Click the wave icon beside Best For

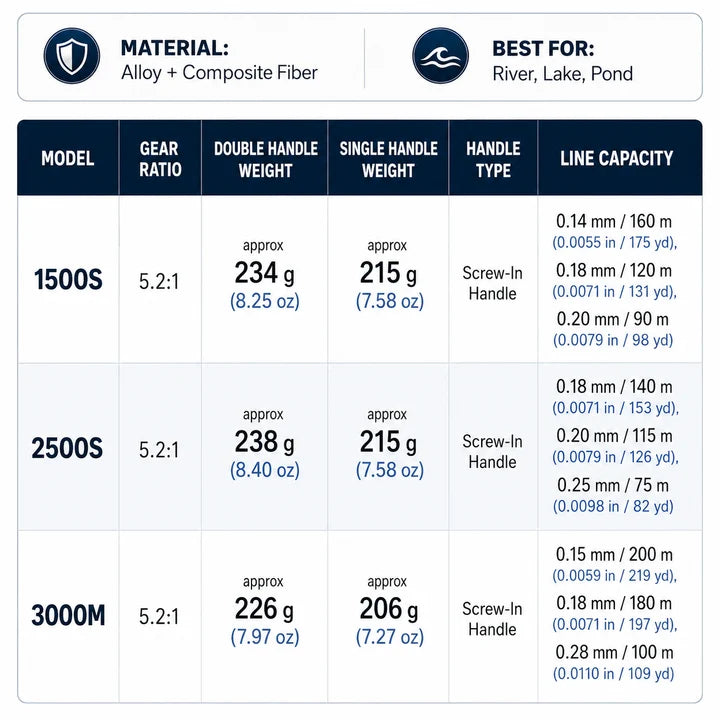440,56
